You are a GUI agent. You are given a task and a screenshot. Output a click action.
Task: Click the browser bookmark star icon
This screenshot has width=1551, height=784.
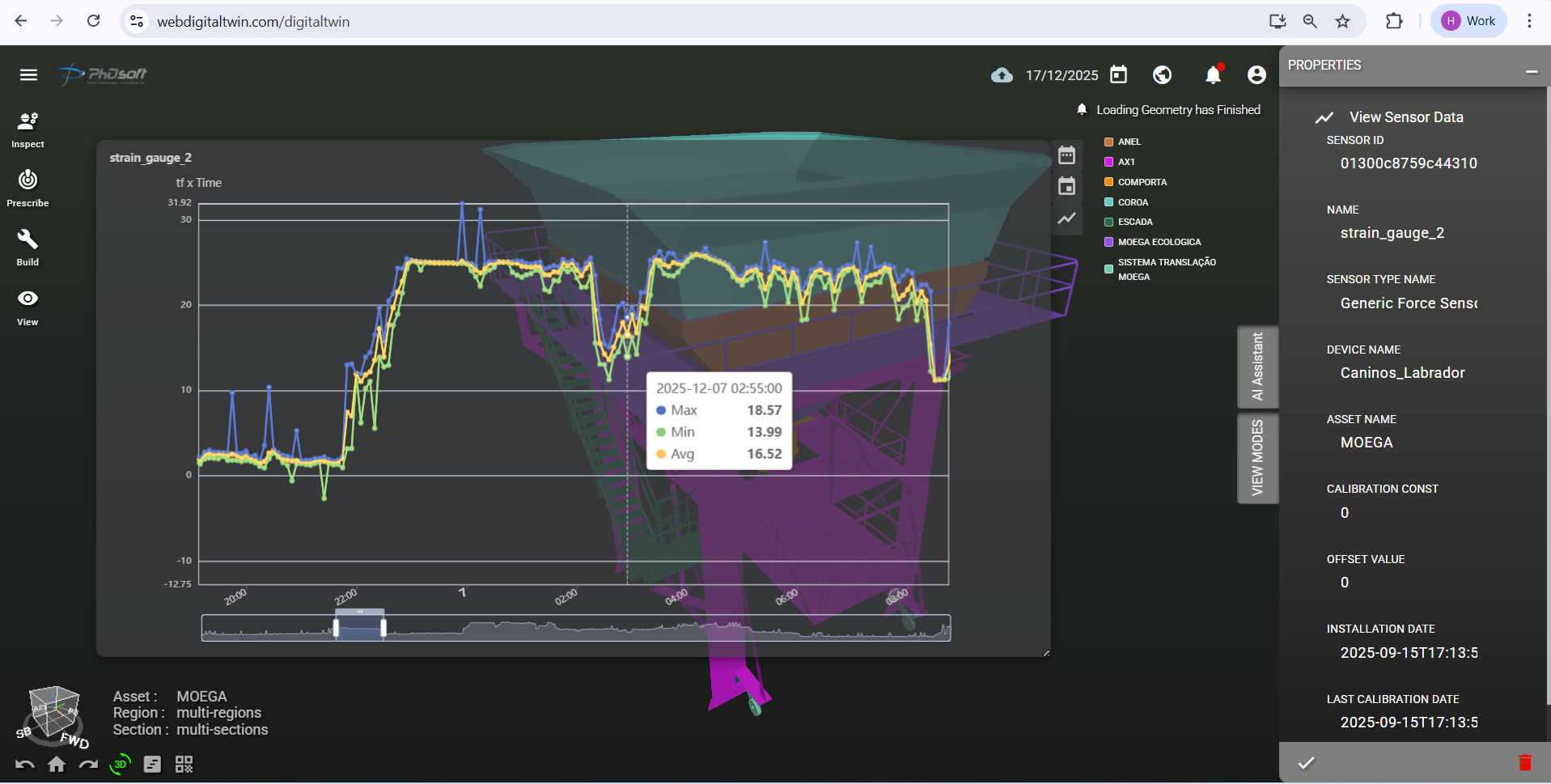(x=1342, y=21)
